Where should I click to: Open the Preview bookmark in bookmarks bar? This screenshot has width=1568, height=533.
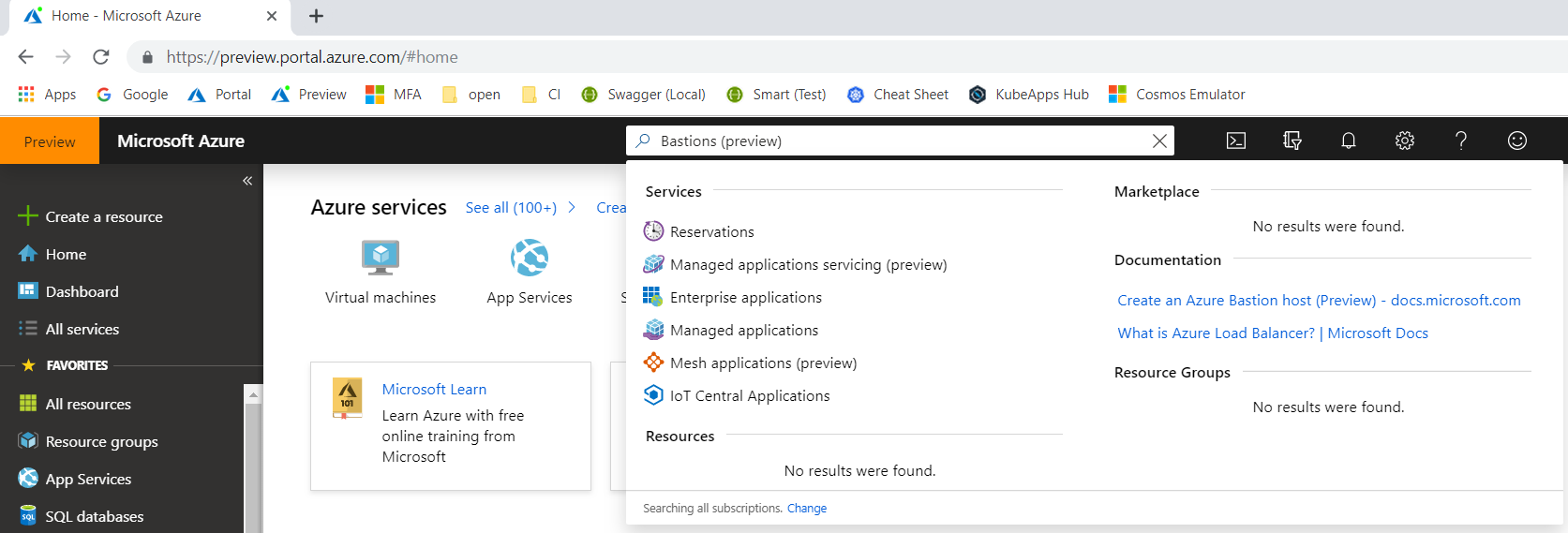tap(308, 94)
